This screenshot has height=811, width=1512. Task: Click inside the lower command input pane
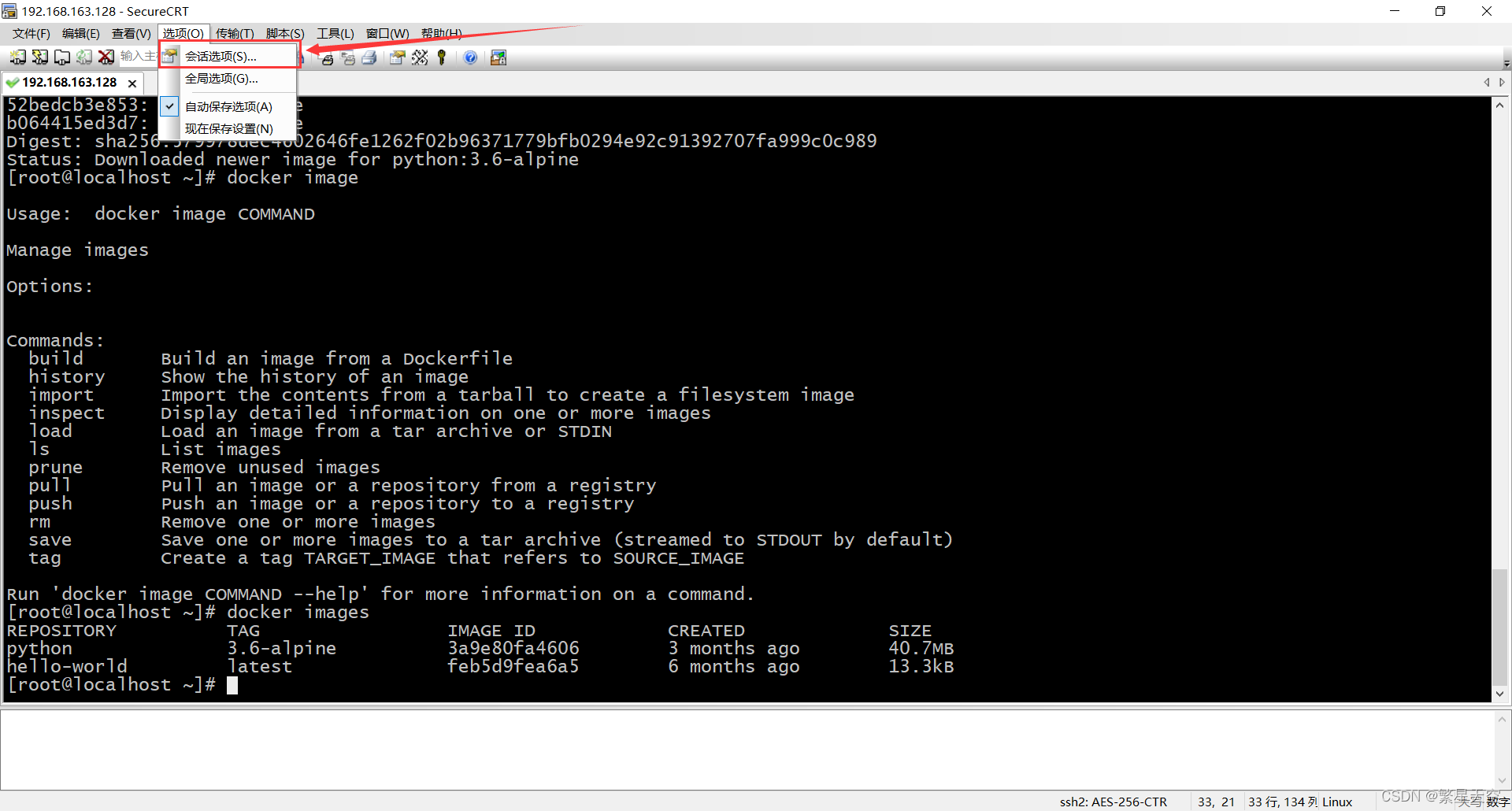(x=747, y=750)
